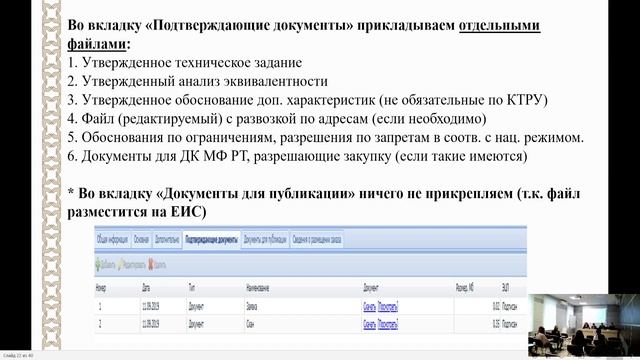The height and width of the screenshot is (360, 640).
Task: Click item 6 Документы для ДК МФ РТ
Action: tap(297, 156)
